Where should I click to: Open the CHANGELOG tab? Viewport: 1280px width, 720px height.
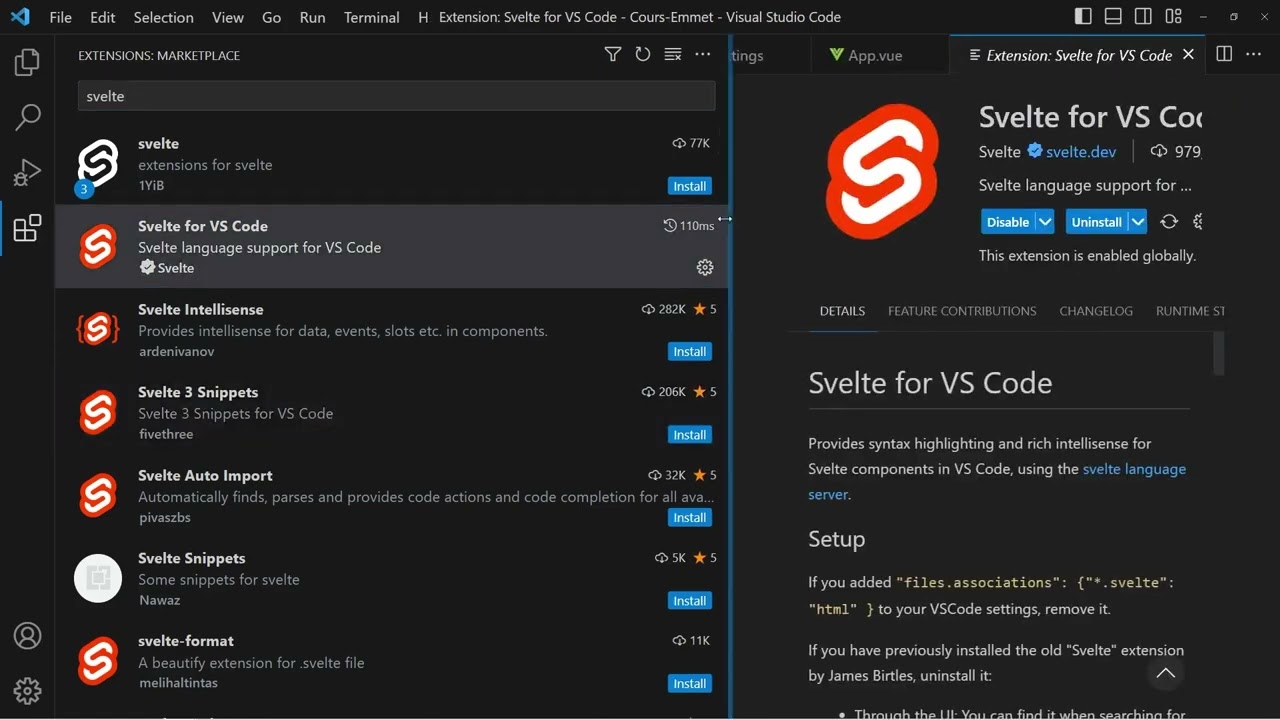point(1096,311)
